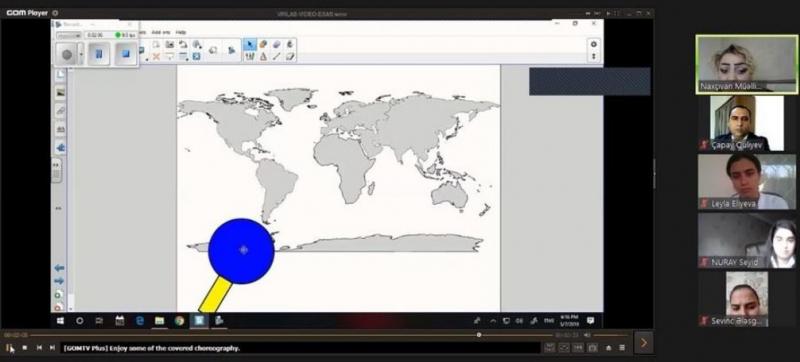Open the Gallery tab in sidebar

pos(60,93)
